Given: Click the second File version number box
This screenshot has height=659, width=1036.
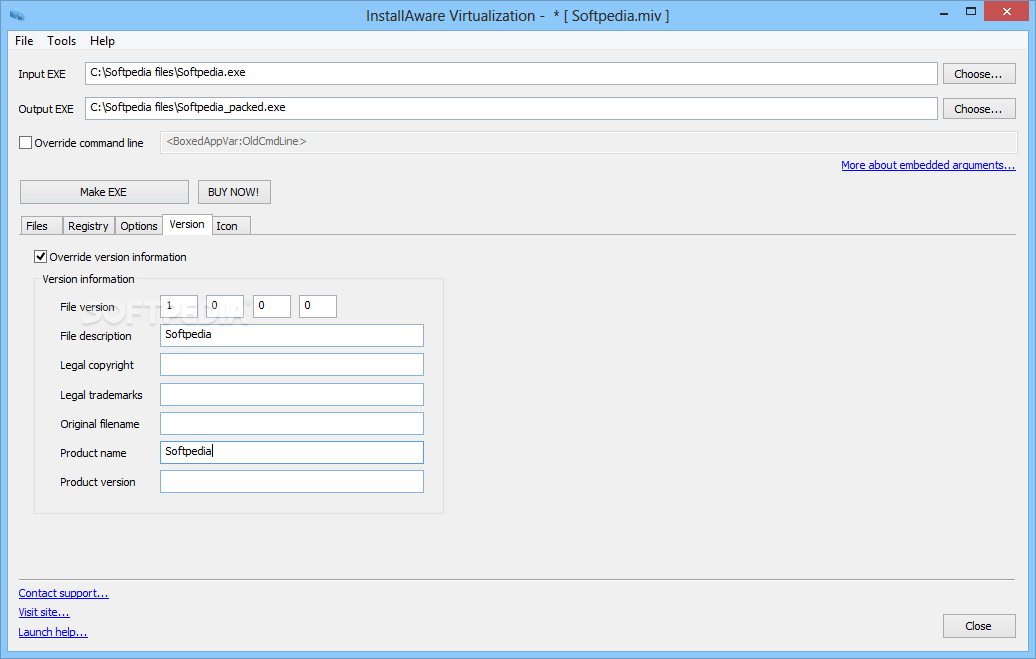Looking at the screenshot, I should (x=225, y=306).
